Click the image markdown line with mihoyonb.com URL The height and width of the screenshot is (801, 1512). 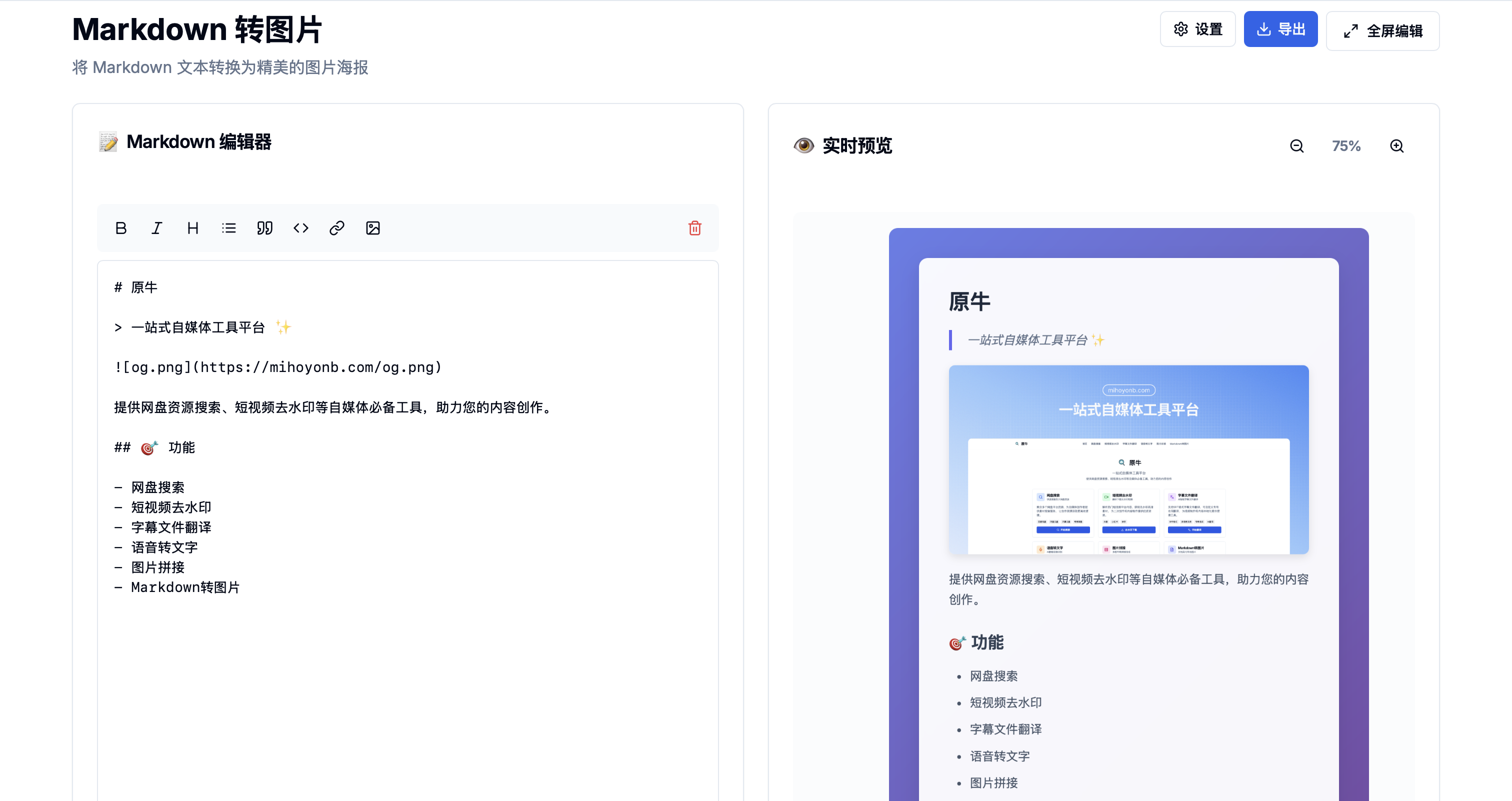[x=277, y=367]
